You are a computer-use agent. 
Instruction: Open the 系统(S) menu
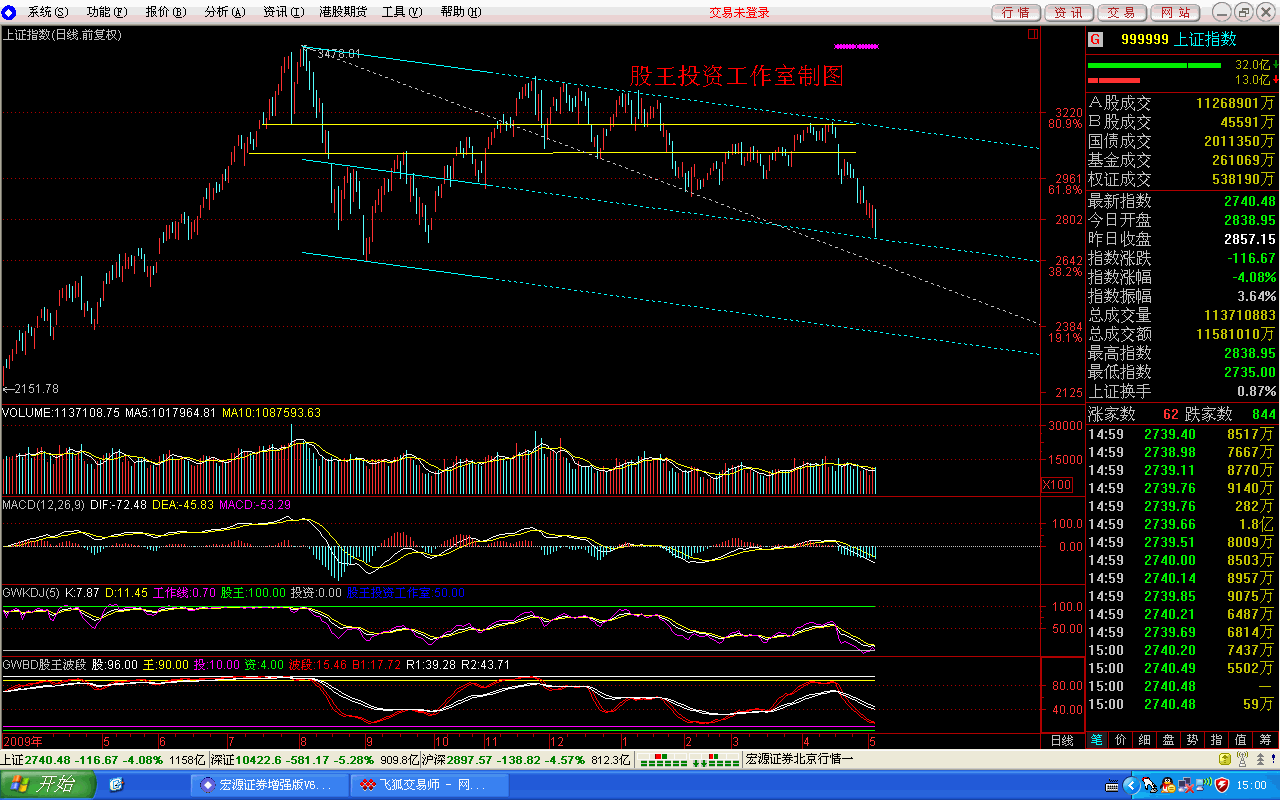(48, 12)
